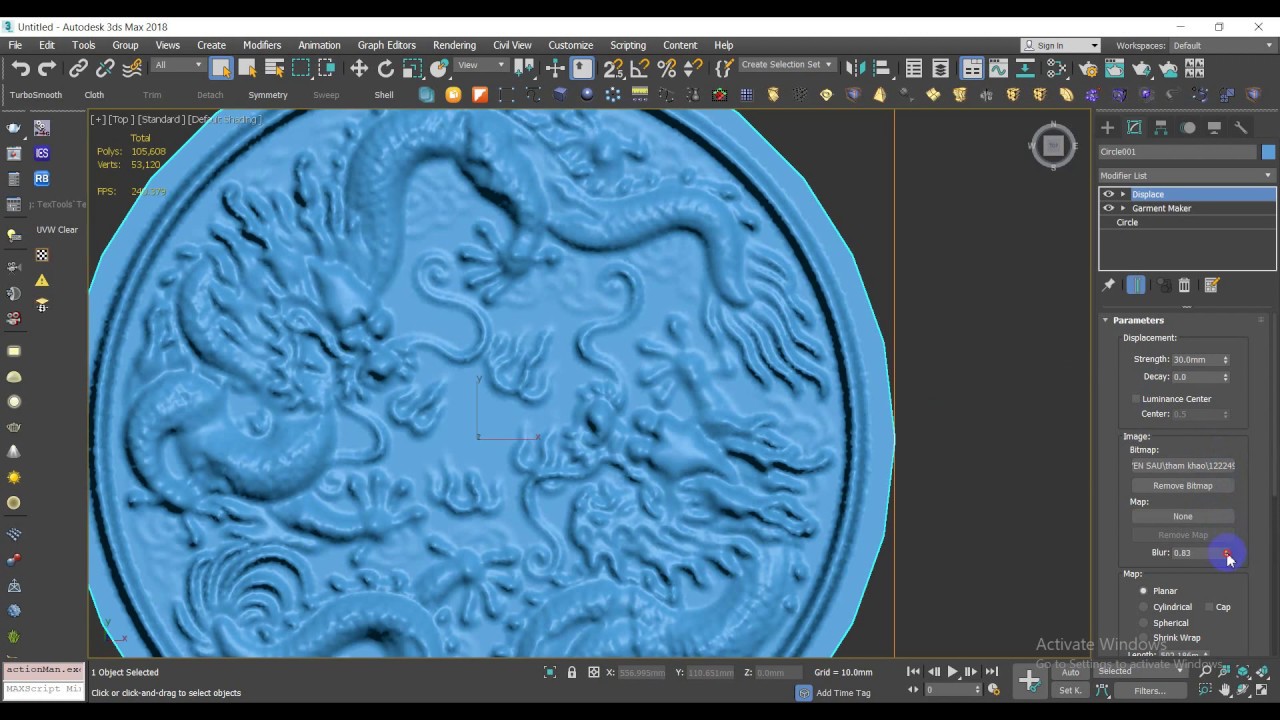This screenshot has height=720, width=1280.
Task: Toggle the Angle Snap icon
Action: [640, 69]
